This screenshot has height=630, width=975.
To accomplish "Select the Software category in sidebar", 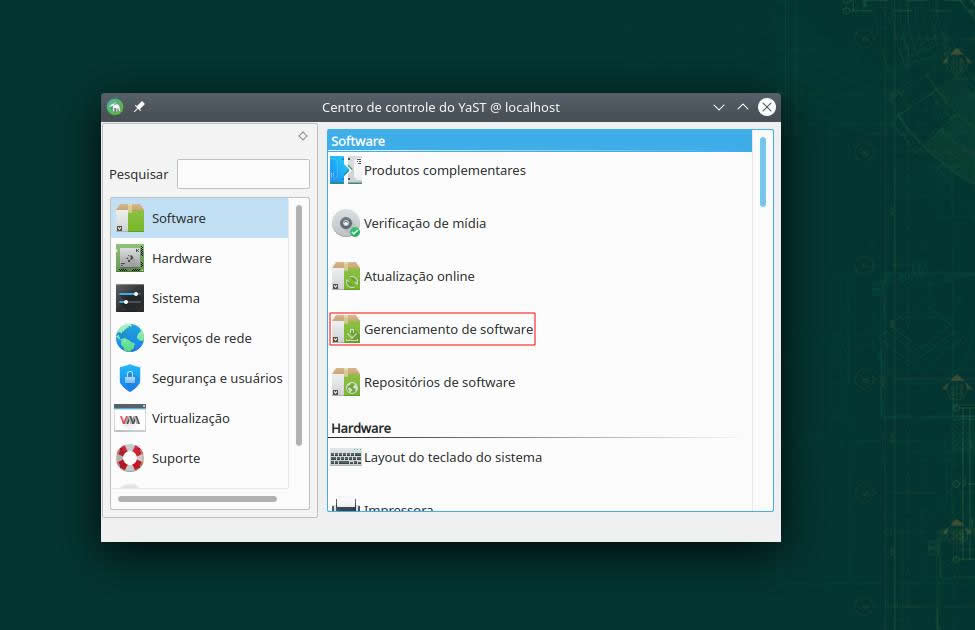I will click(178, 218).
